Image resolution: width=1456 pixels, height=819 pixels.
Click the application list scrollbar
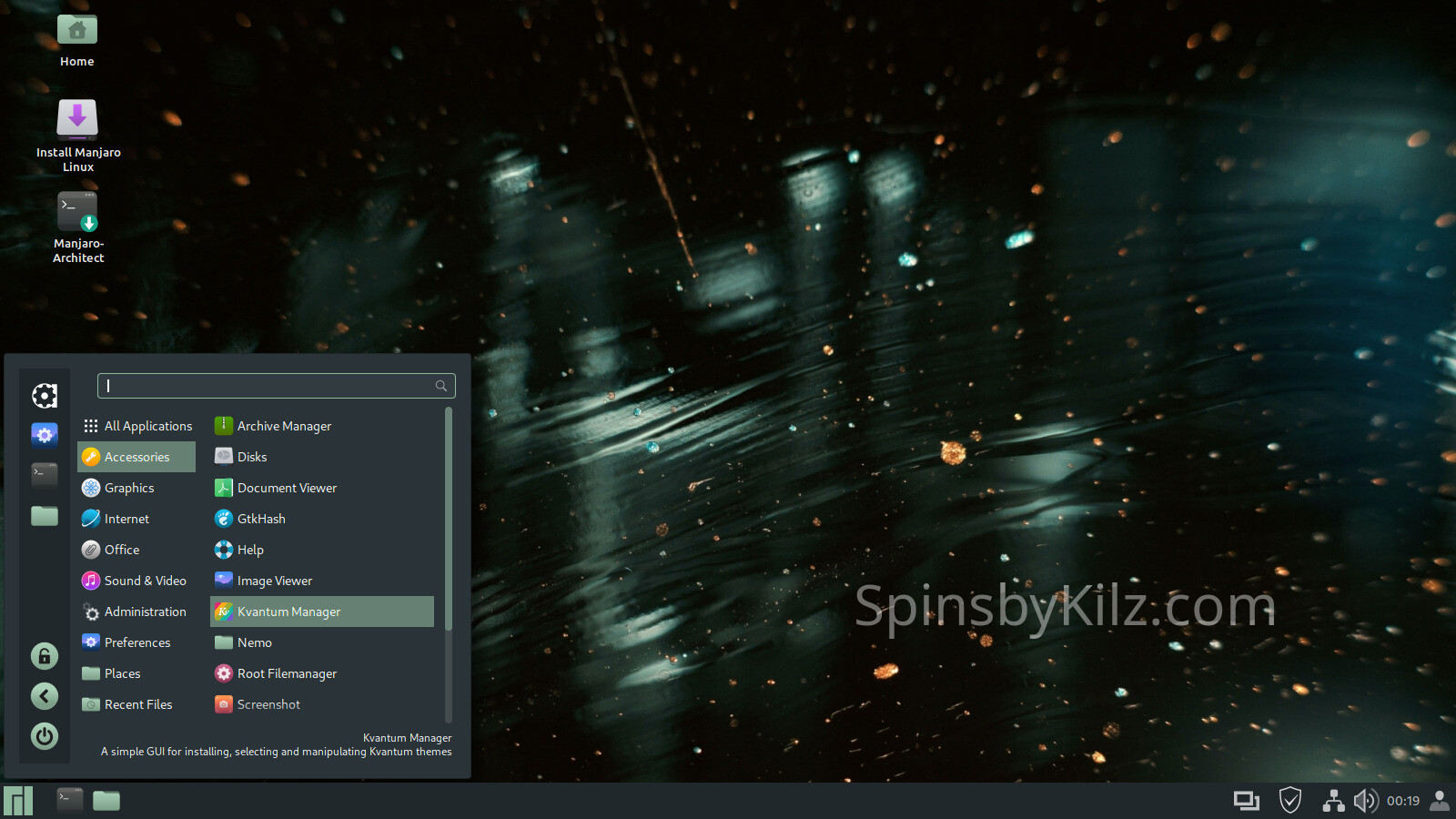point(448,519)
